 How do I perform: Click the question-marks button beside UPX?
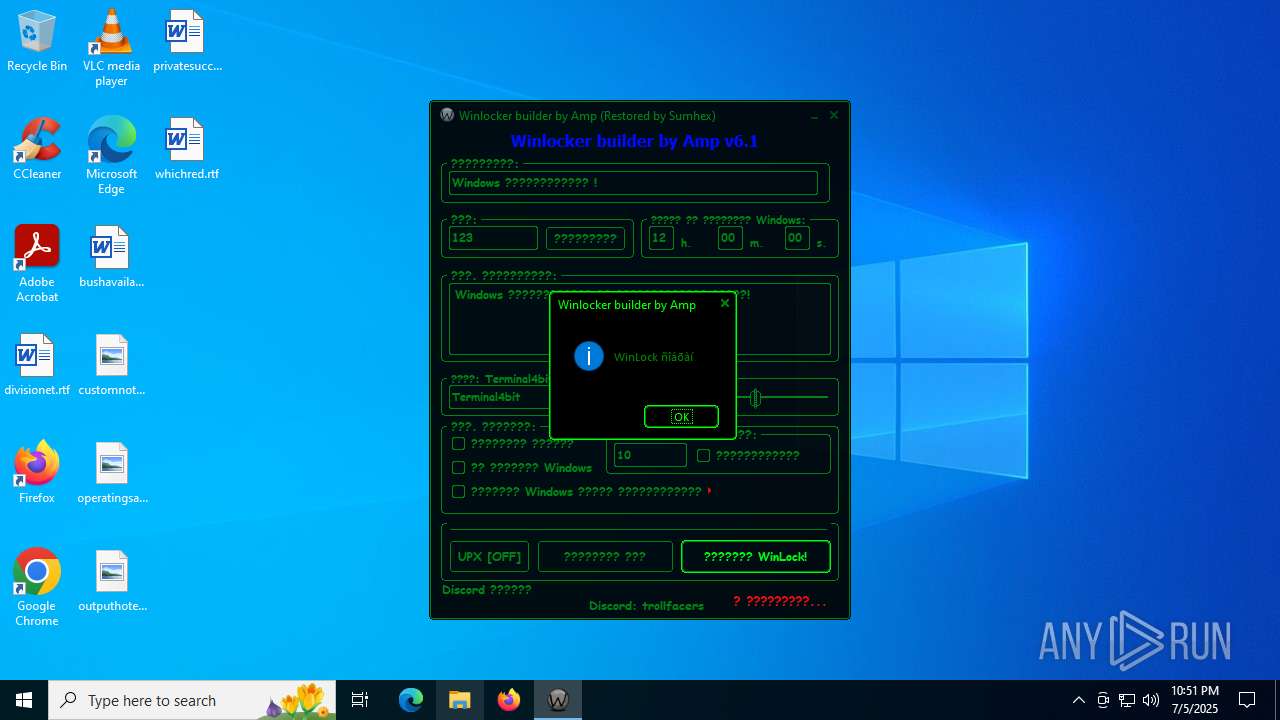pos(605,557)
